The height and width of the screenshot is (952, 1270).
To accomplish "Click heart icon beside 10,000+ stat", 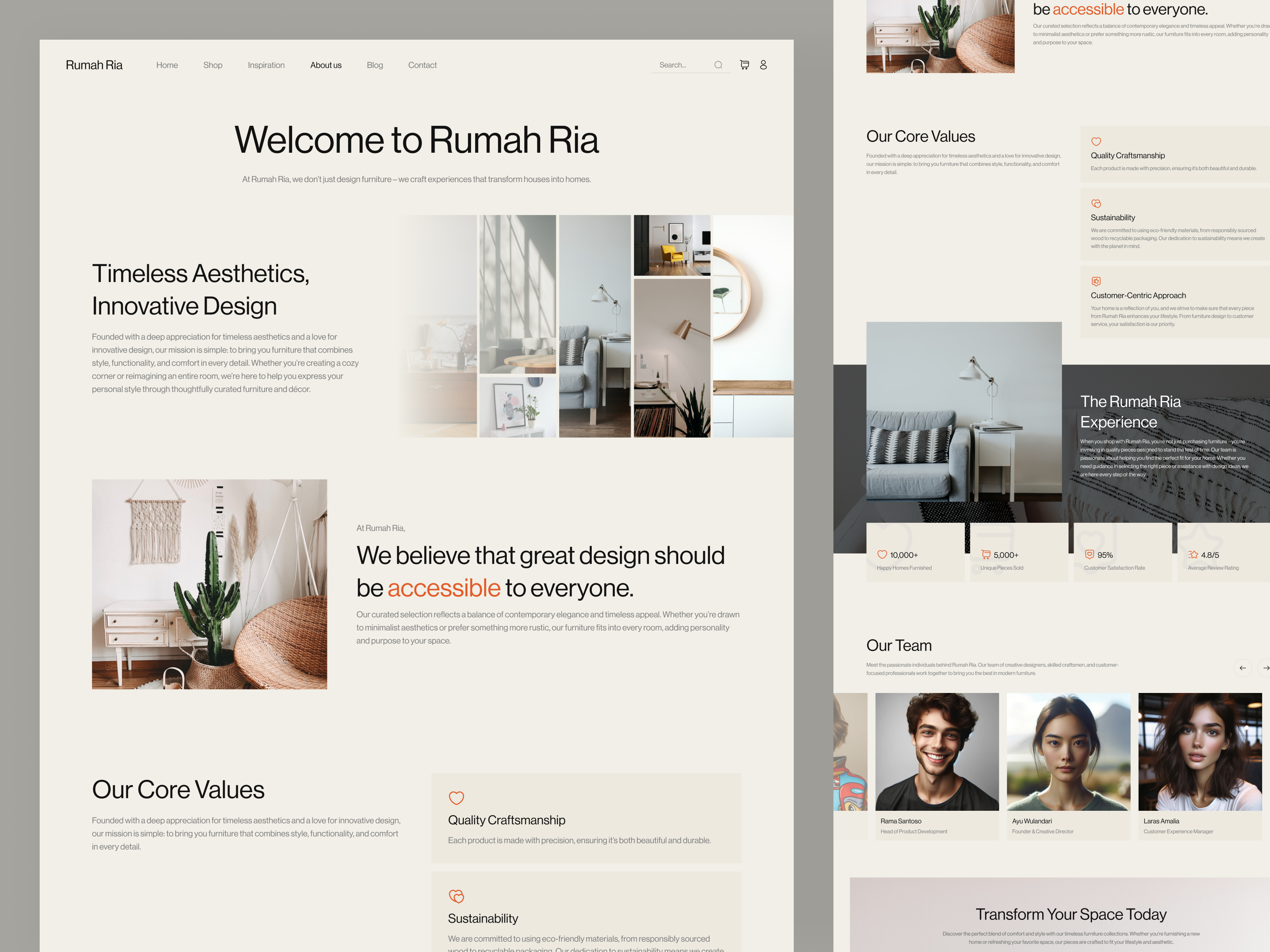I will click(882, 554).
